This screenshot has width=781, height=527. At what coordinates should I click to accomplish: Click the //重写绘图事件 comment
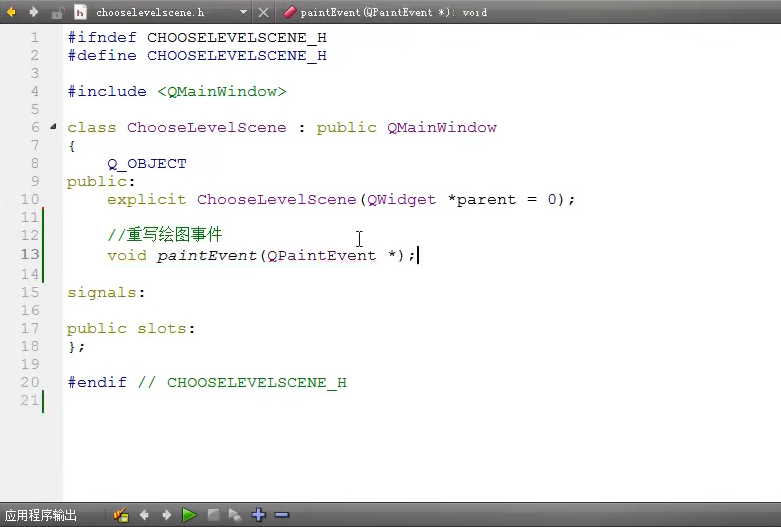[164, 234]
